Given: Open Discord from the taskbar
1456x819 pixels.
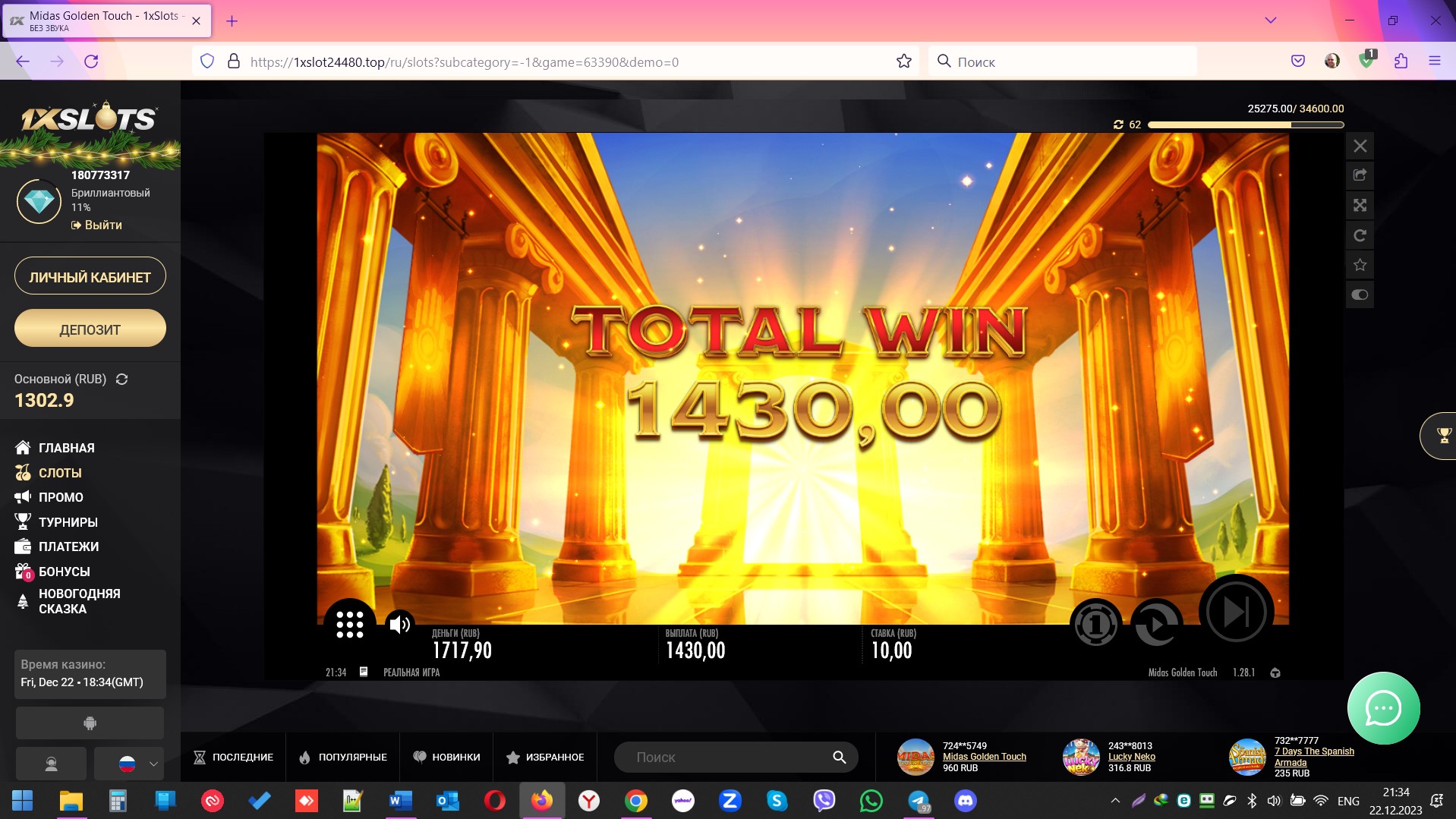Looking at the screenshot, I should (x=966, y=800).
